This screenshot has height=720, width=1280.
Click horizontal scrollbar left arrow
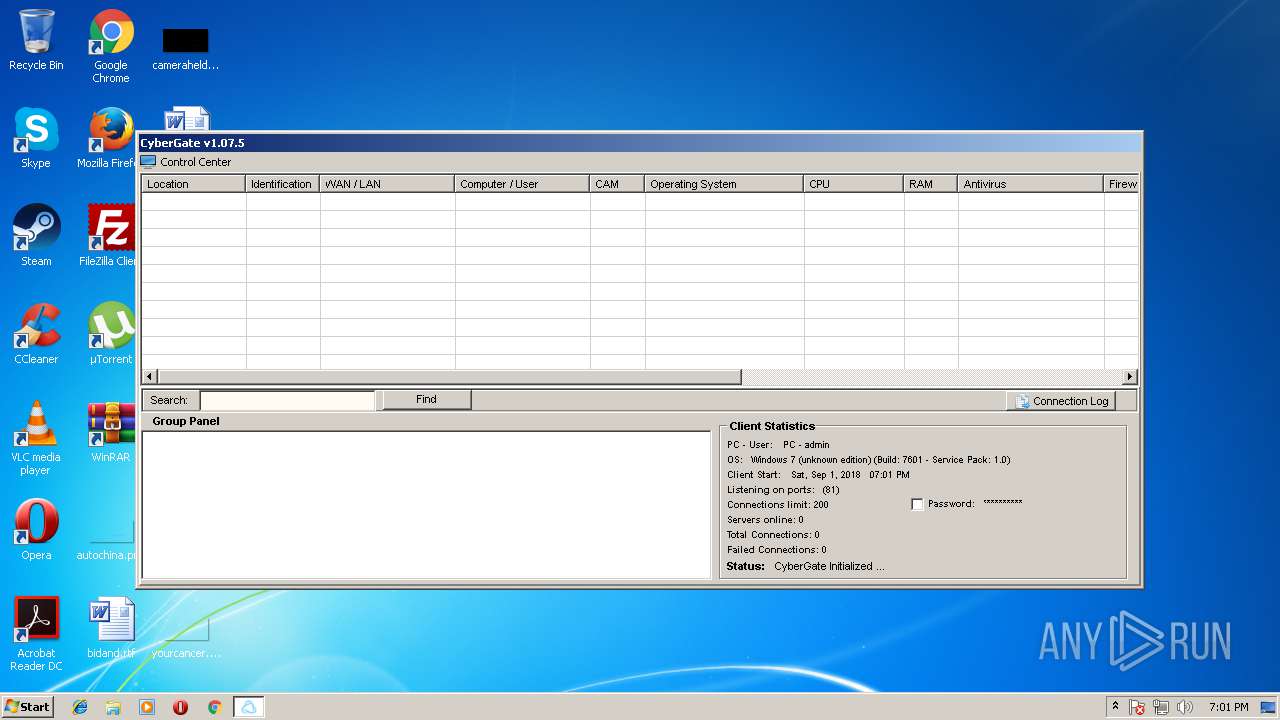click(150, 377)
